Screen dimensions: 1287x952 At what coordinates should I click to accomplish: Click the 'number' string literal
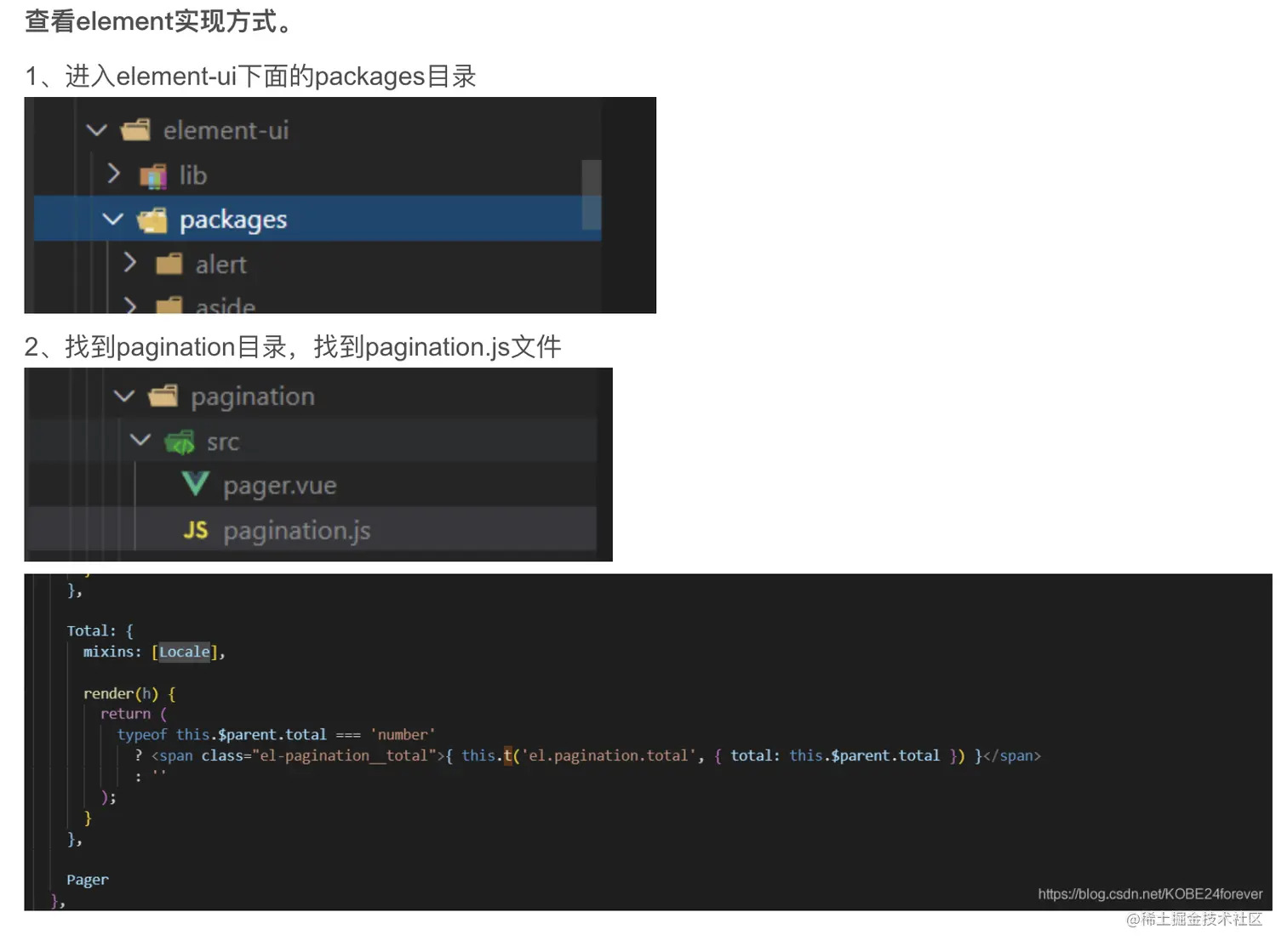pyautogui.click(x=403, y=735)
